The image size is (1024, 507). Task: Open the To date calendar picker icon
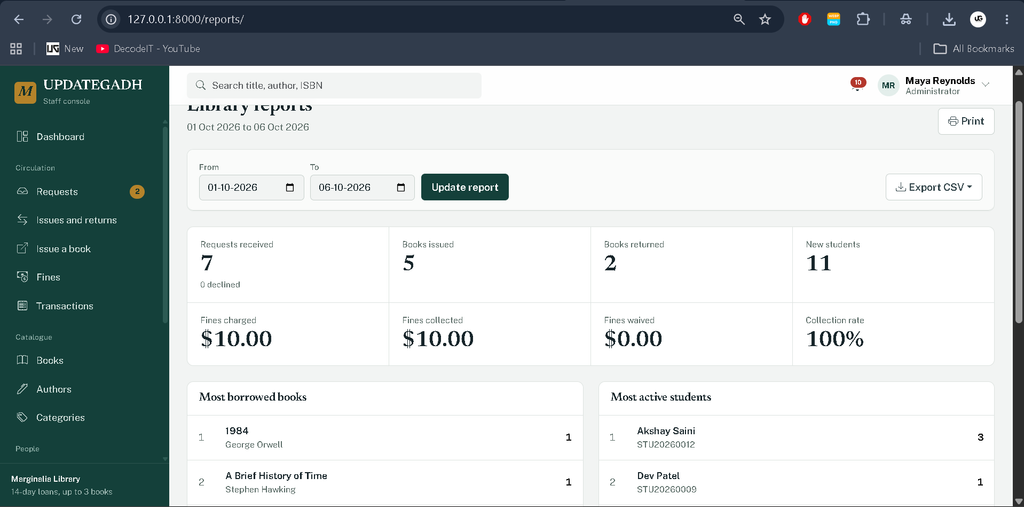[401, 188]
